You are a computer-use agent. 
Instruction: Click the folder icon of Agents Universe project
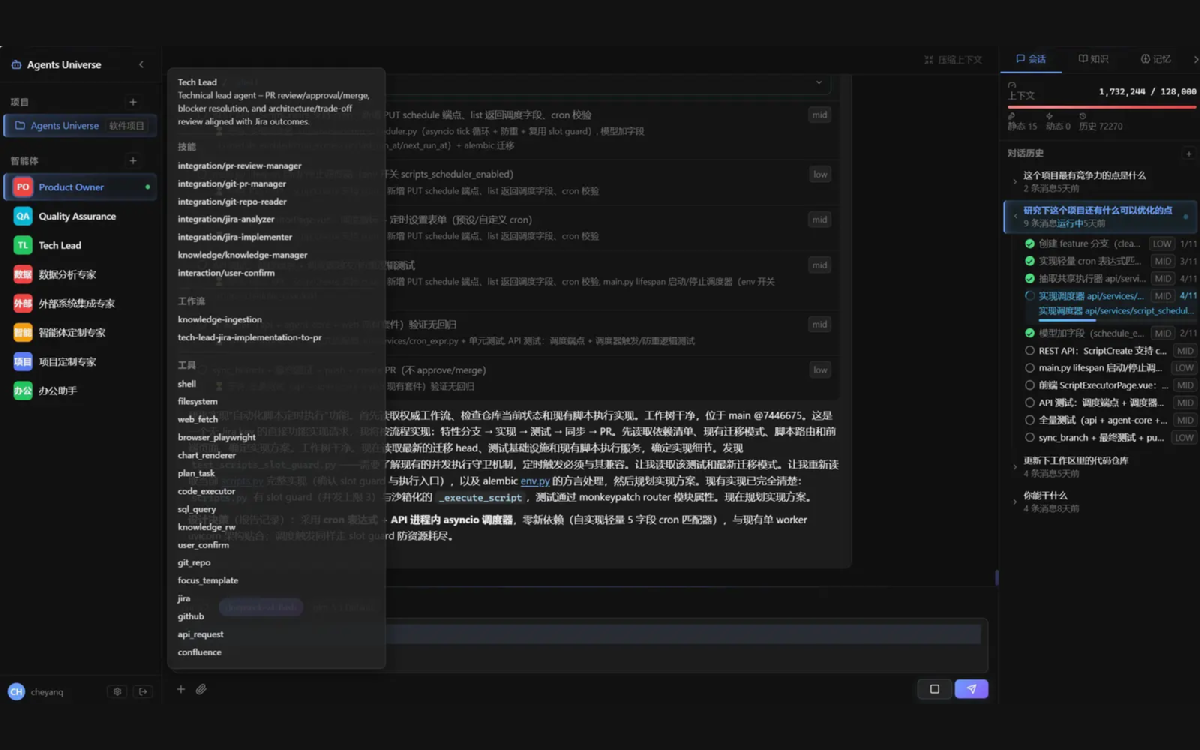(20, 126)
